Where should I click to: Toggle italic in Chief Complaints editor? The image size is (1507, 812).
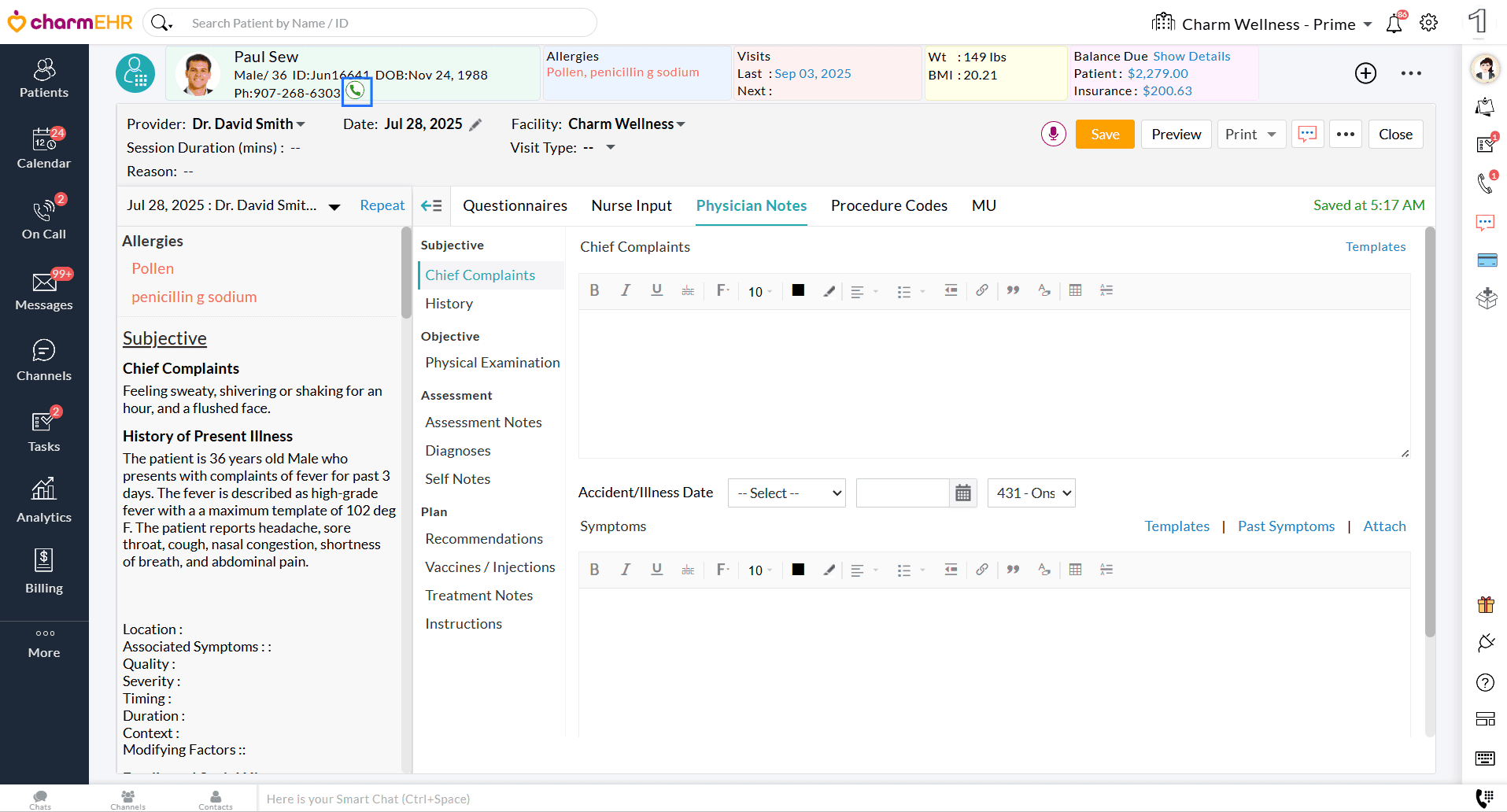626,290
